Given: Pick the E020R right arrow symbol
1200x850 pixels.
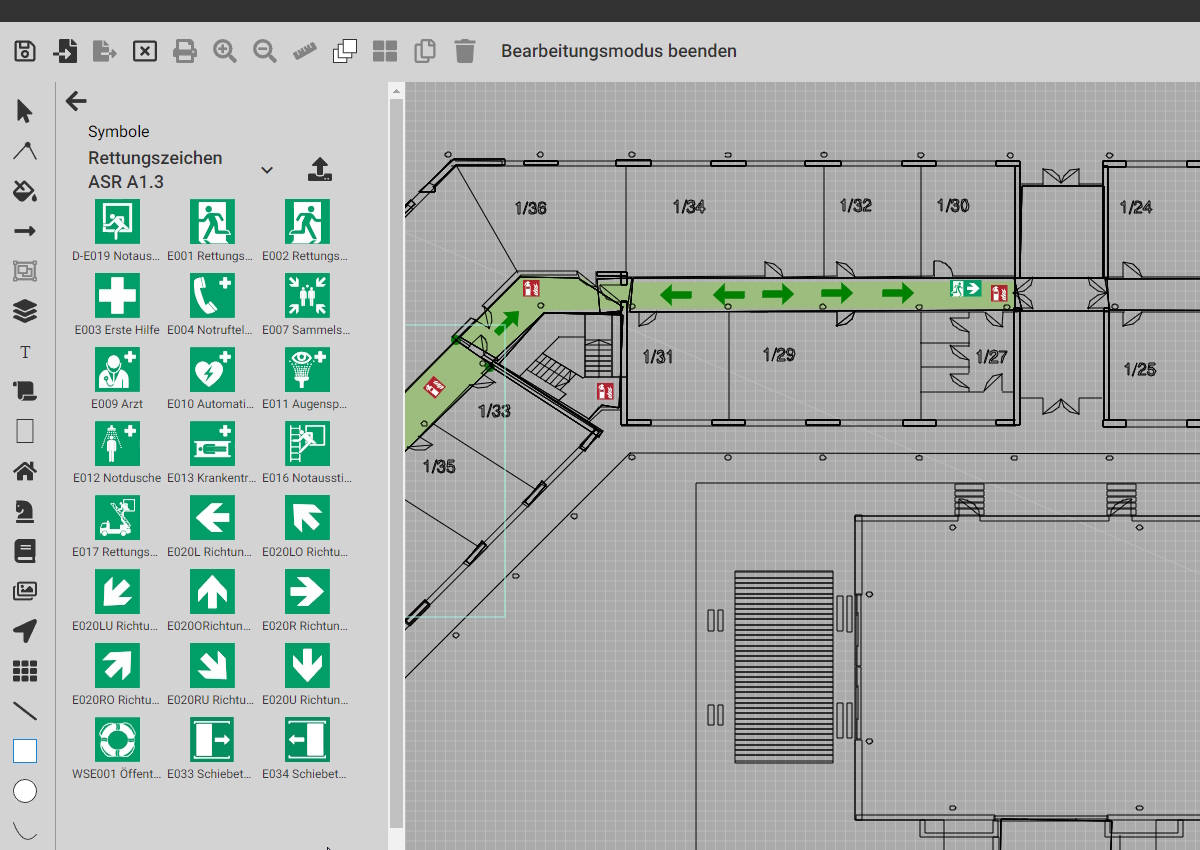Looking at the screenshot, I should click(x=307, y=592).
